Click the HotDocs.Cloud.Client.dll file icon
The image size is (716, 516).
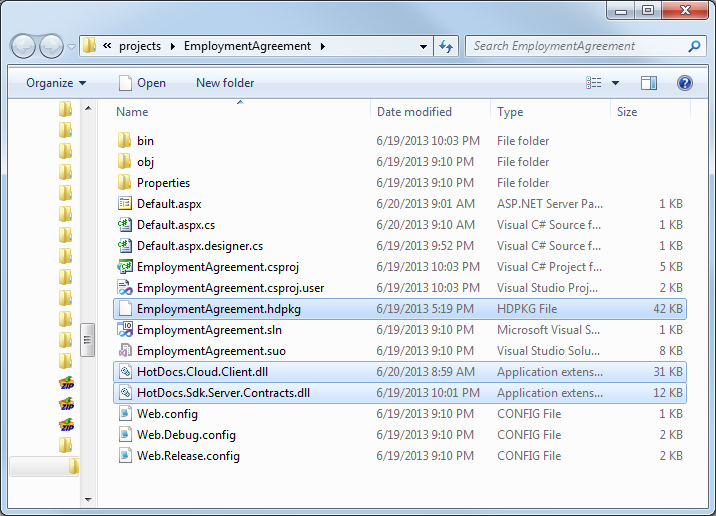point(124,372)
